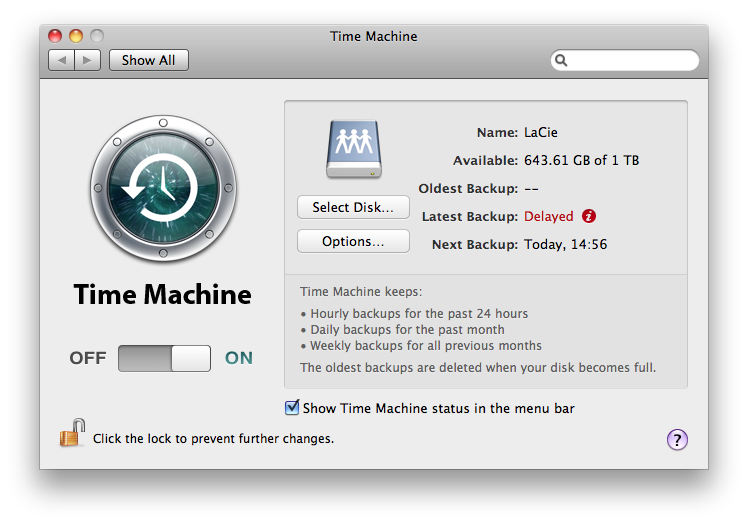This screenshot has width=748, height=524.
Task: Click the Daily backups for the past month line
Action: [x=402, y=330]
